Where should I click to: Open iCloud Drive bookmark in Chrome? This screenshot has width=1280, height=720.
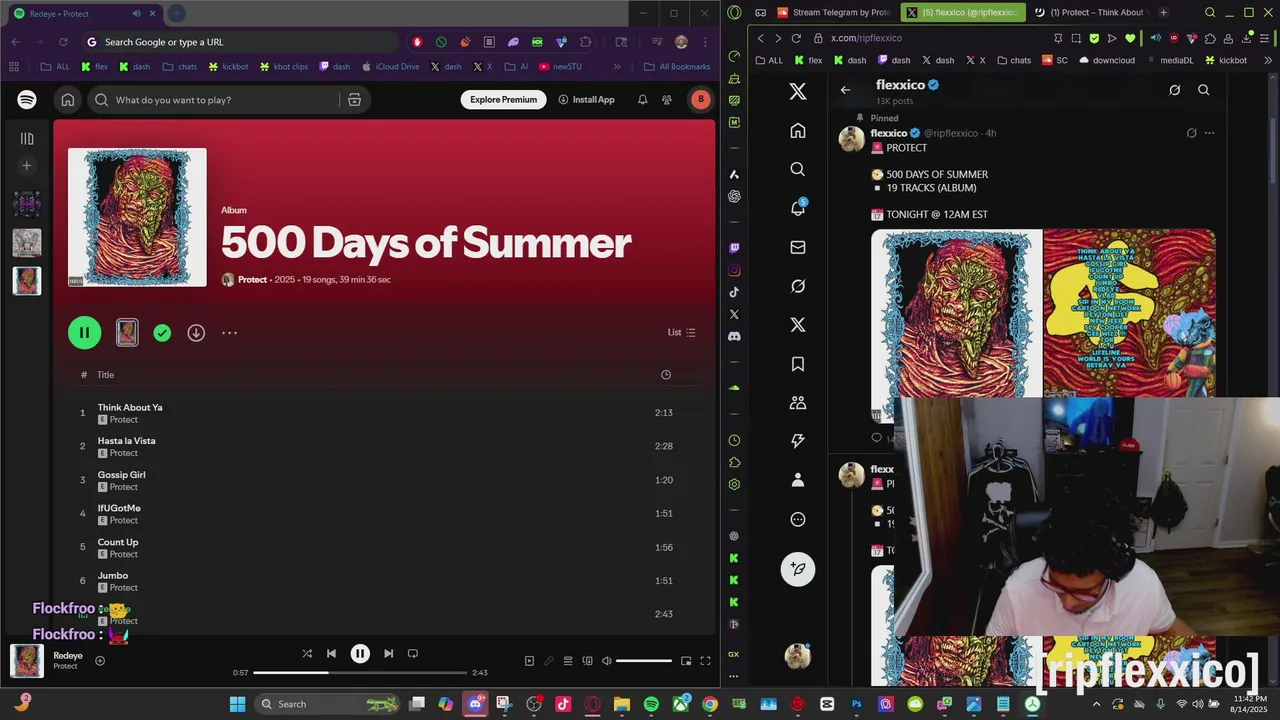point(390,66)
